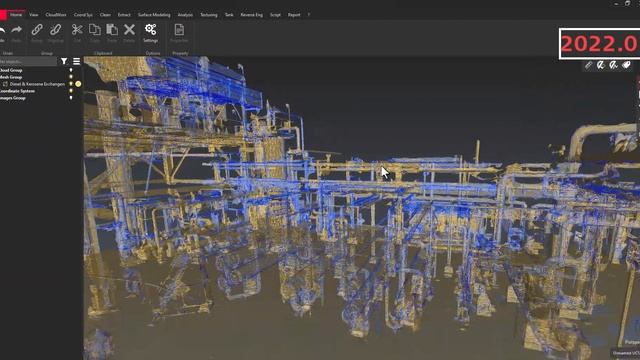The width and height of the screenshot is (640, 360).
Task: Click the ruler icon in viewer toolbar
Action: click(x=588, y=65)
